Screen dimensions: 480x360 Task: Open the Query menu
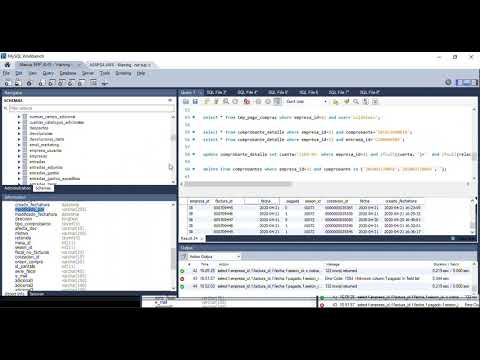[48, 73]
